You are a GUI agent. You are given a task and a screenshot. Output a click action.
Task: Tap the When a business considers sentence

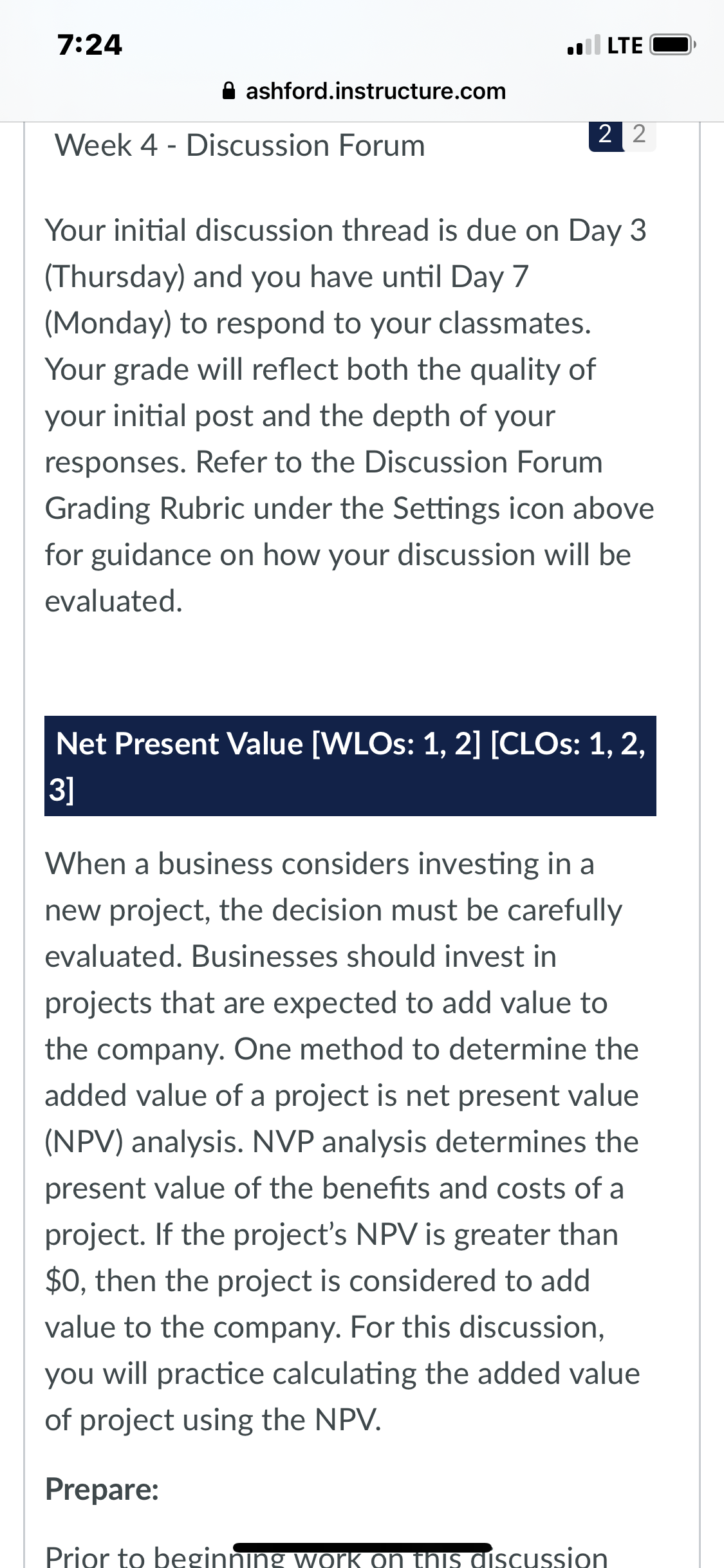coord(320,864)
